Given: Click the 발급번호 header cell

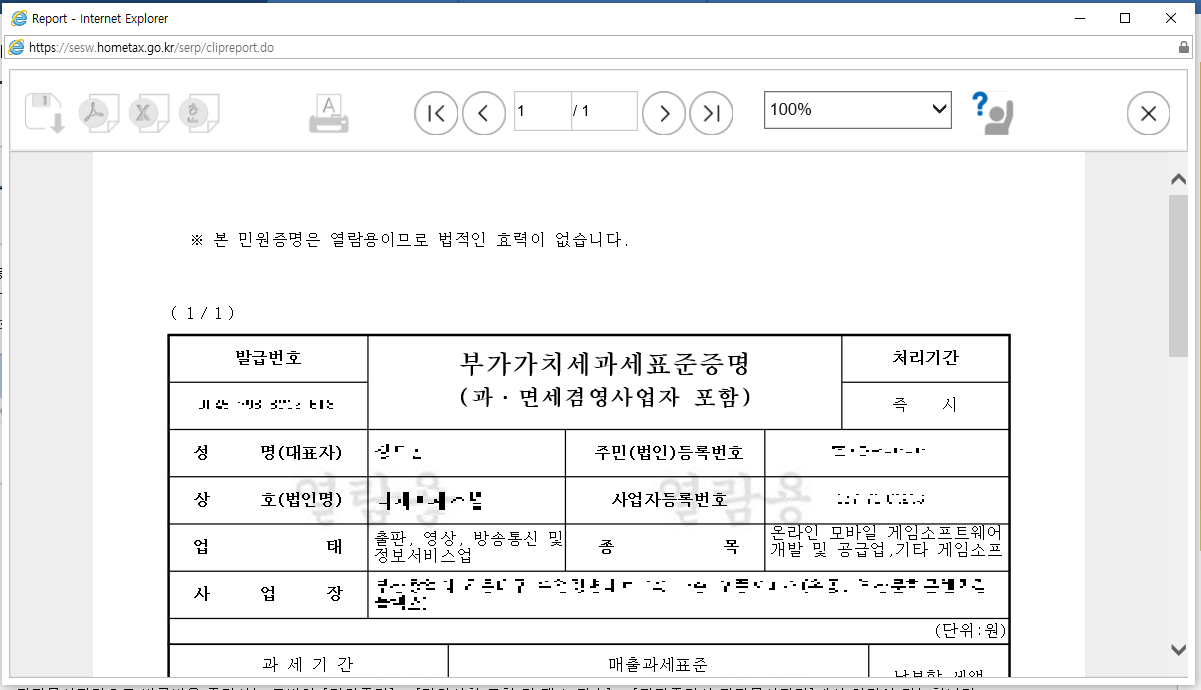Looking at the screenshot, I should coord(268,358).
